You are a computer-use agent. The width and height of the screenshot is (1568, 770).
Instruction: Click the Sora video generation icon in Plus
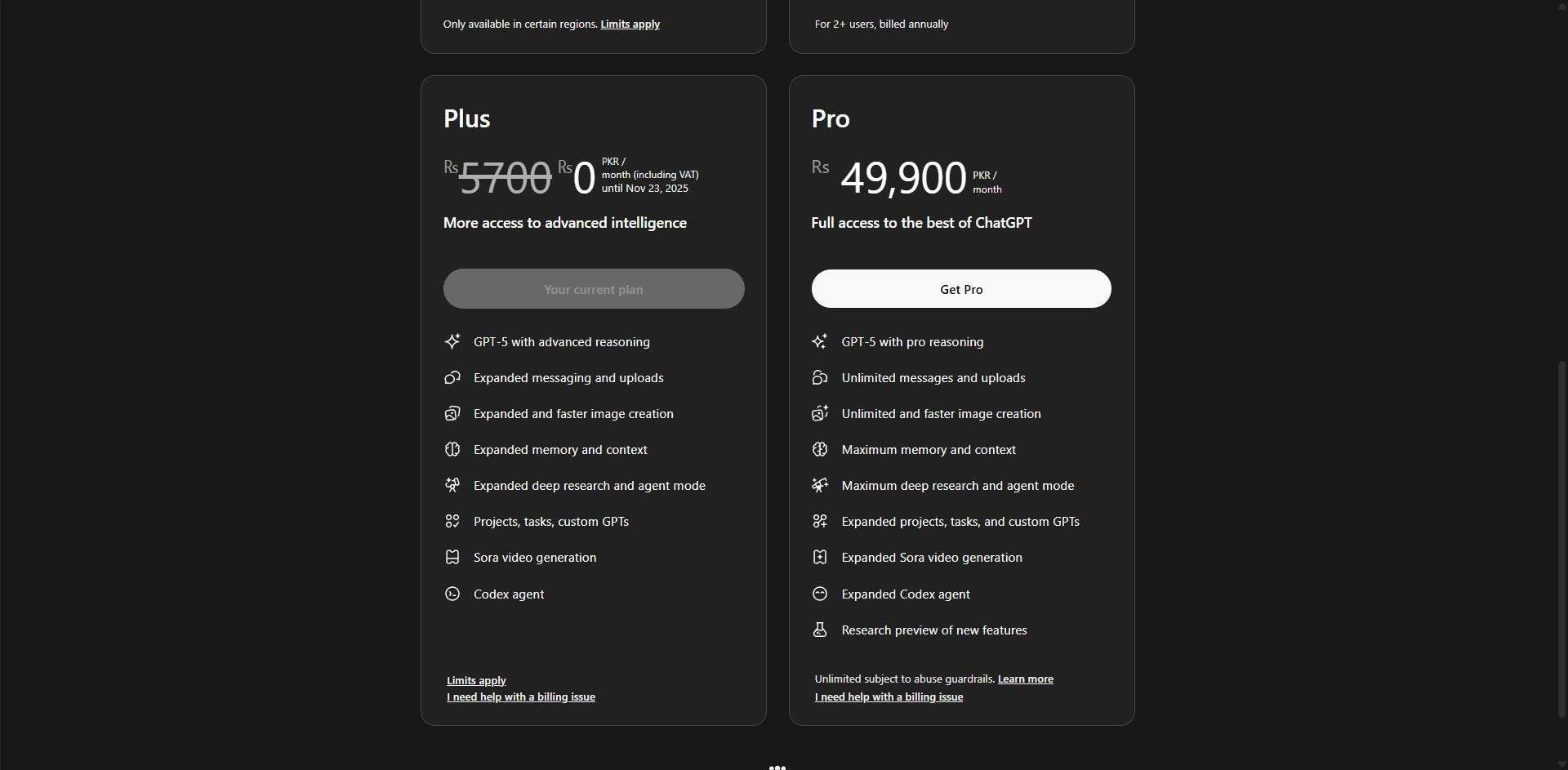pyautogui.click(x=452, y=558)
